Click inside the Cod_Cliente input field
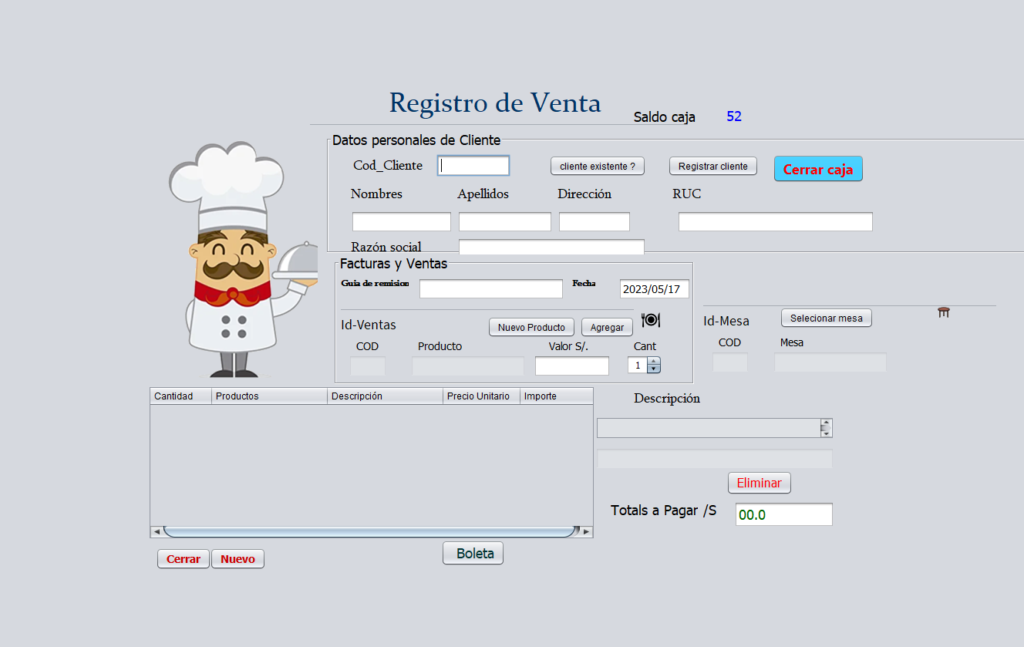This screenshot has width=1024, height=647. pos(474,165)
